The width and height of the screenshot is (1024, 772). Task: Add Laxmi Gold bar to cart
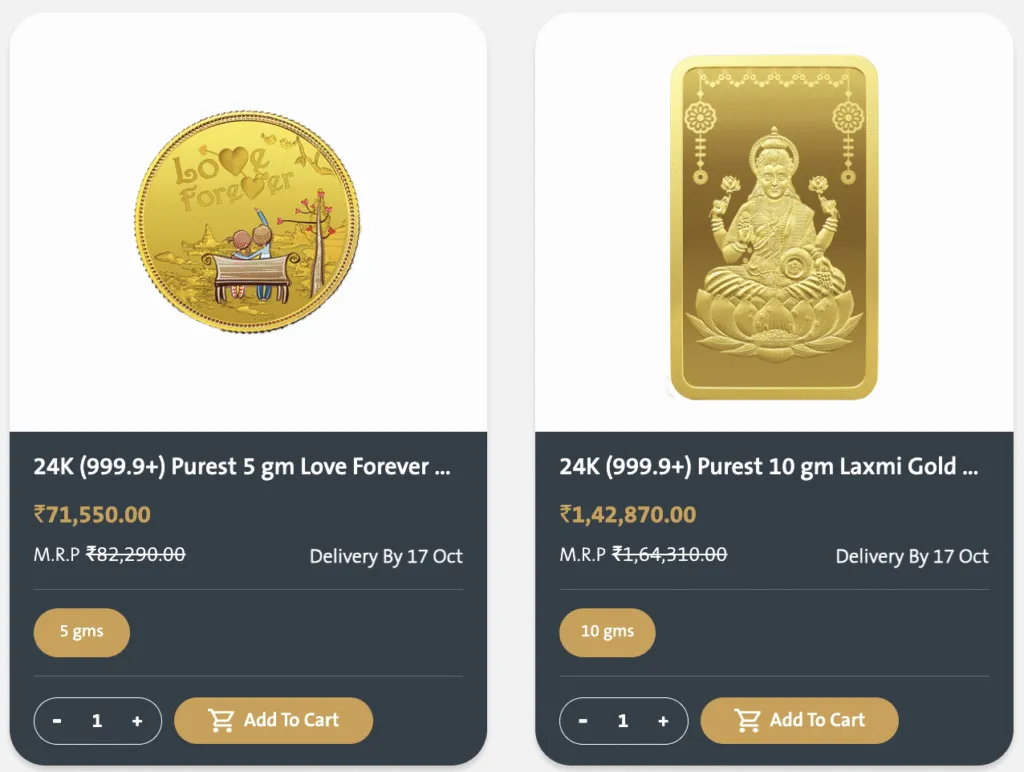[x=799, y=720]
